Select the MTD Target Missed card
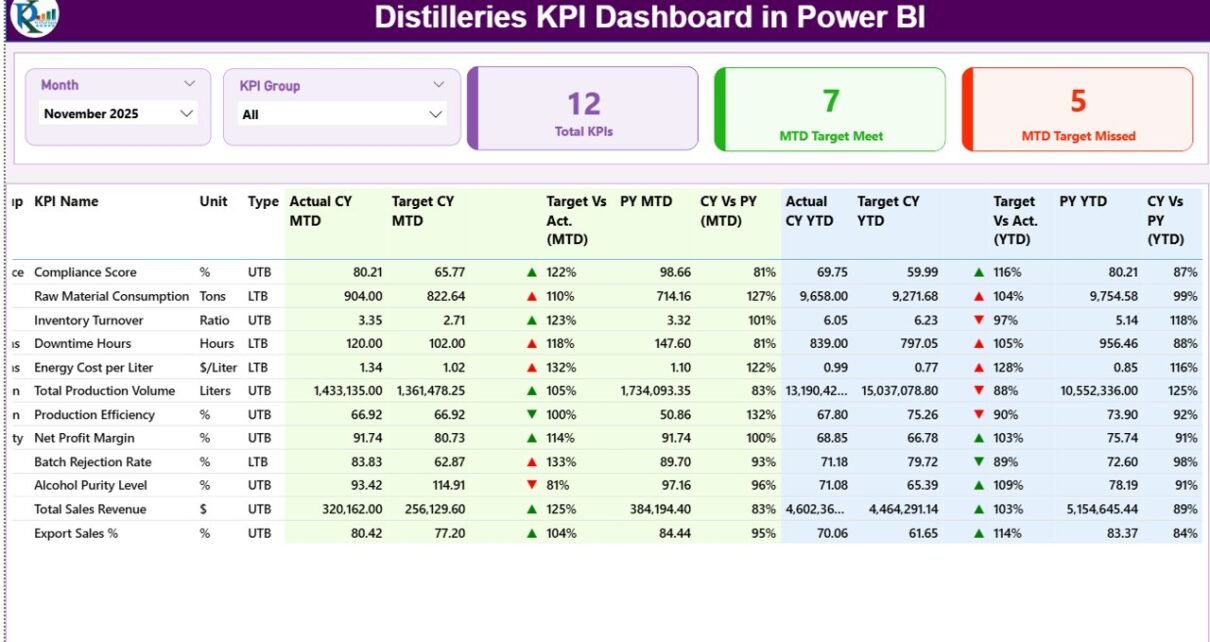The width and height of the screenshot is (1210, 642). (1077, 109)
